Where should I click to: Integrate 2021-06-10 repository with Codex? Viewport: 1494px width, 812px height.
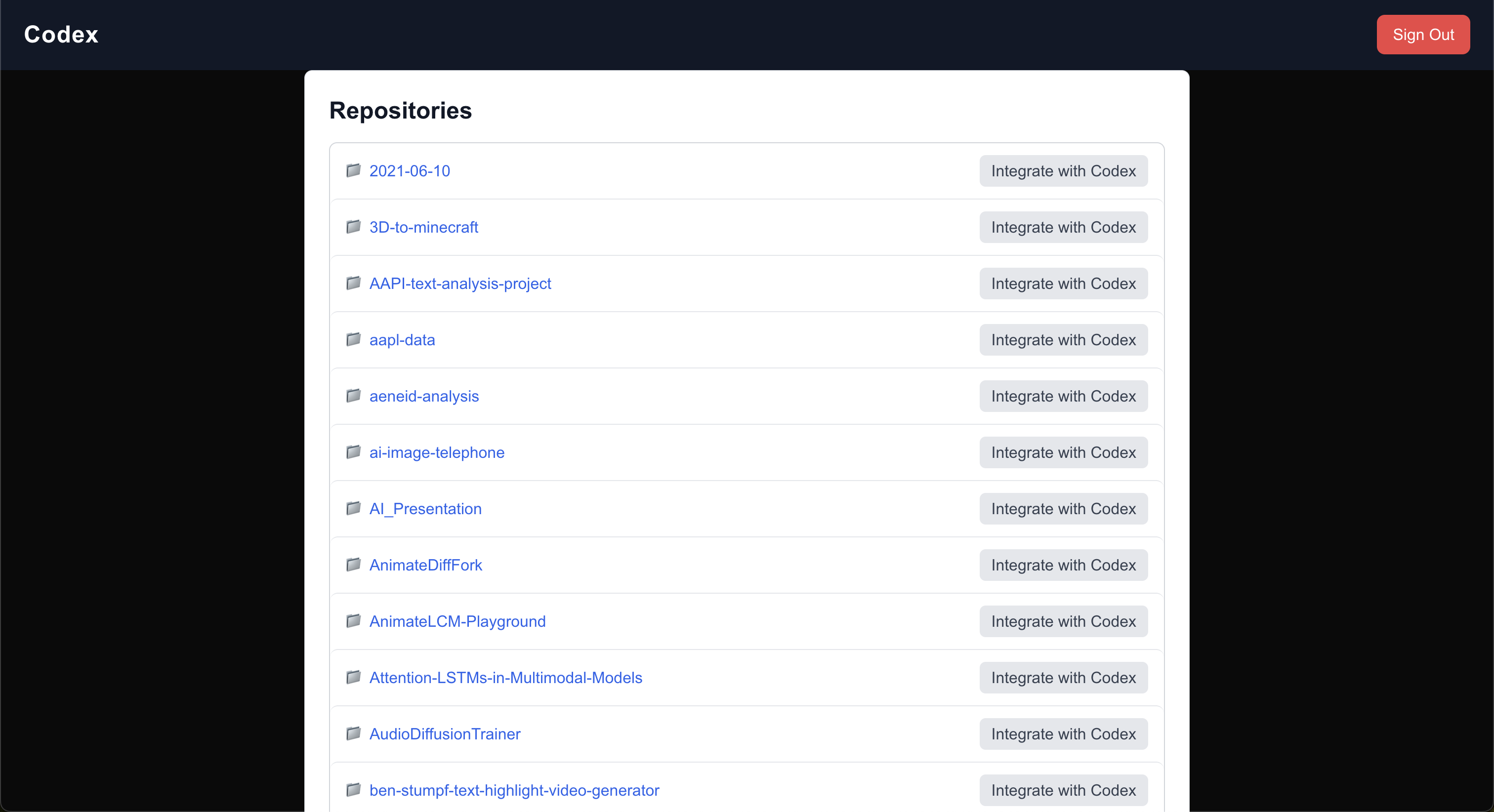[1063, 171]
